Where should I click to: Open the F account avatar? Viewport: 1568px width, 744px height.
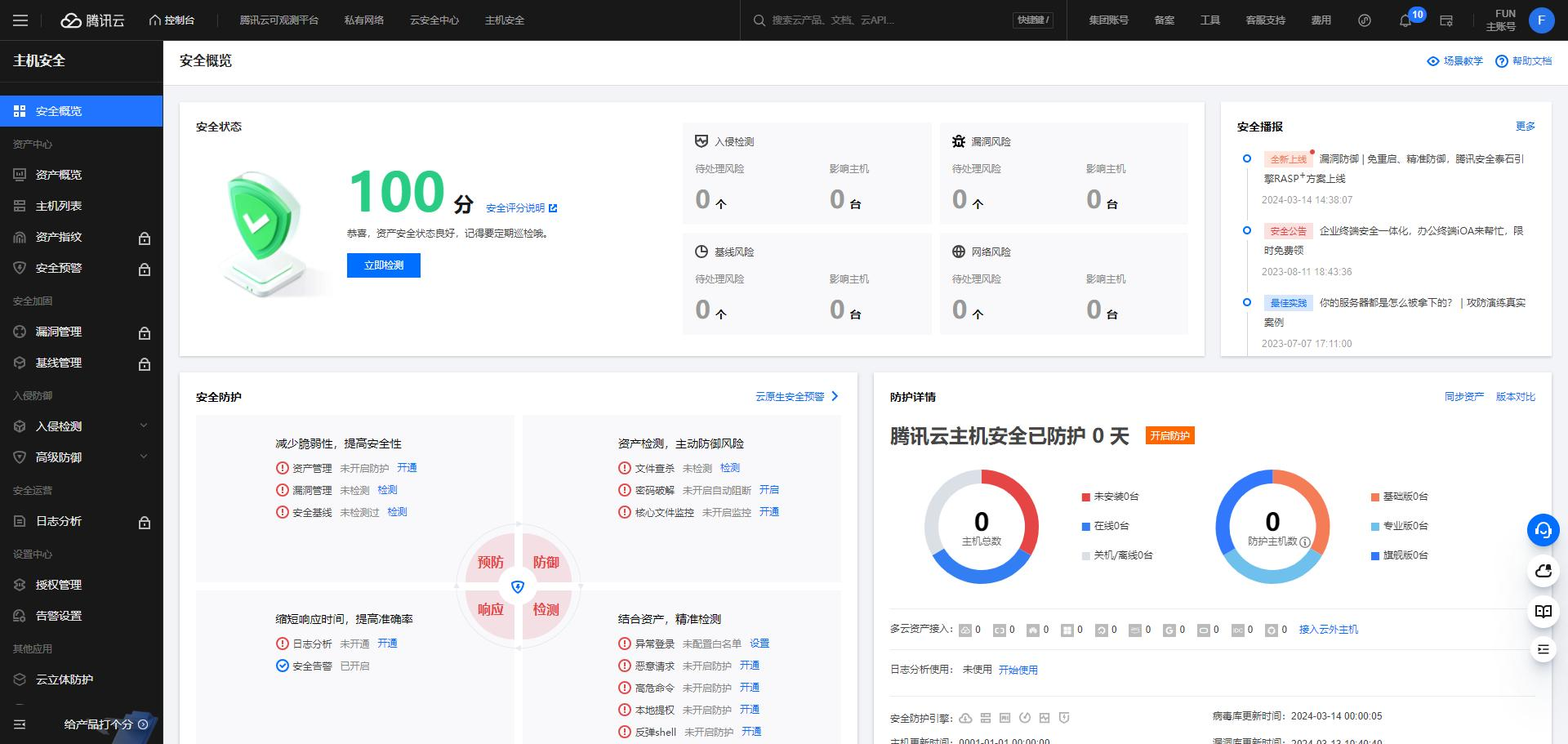[x=1541, y=20]
